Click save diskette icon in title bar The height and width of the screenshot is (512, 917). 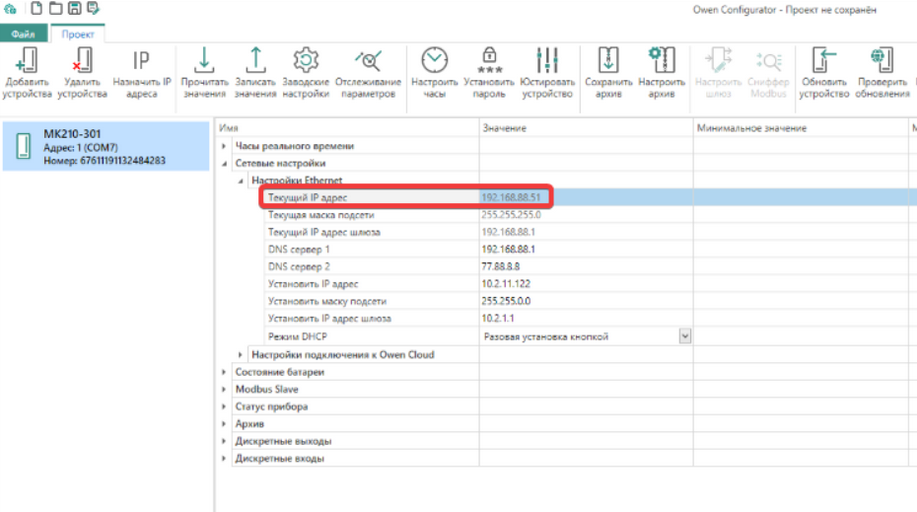[x=74, y=8]
